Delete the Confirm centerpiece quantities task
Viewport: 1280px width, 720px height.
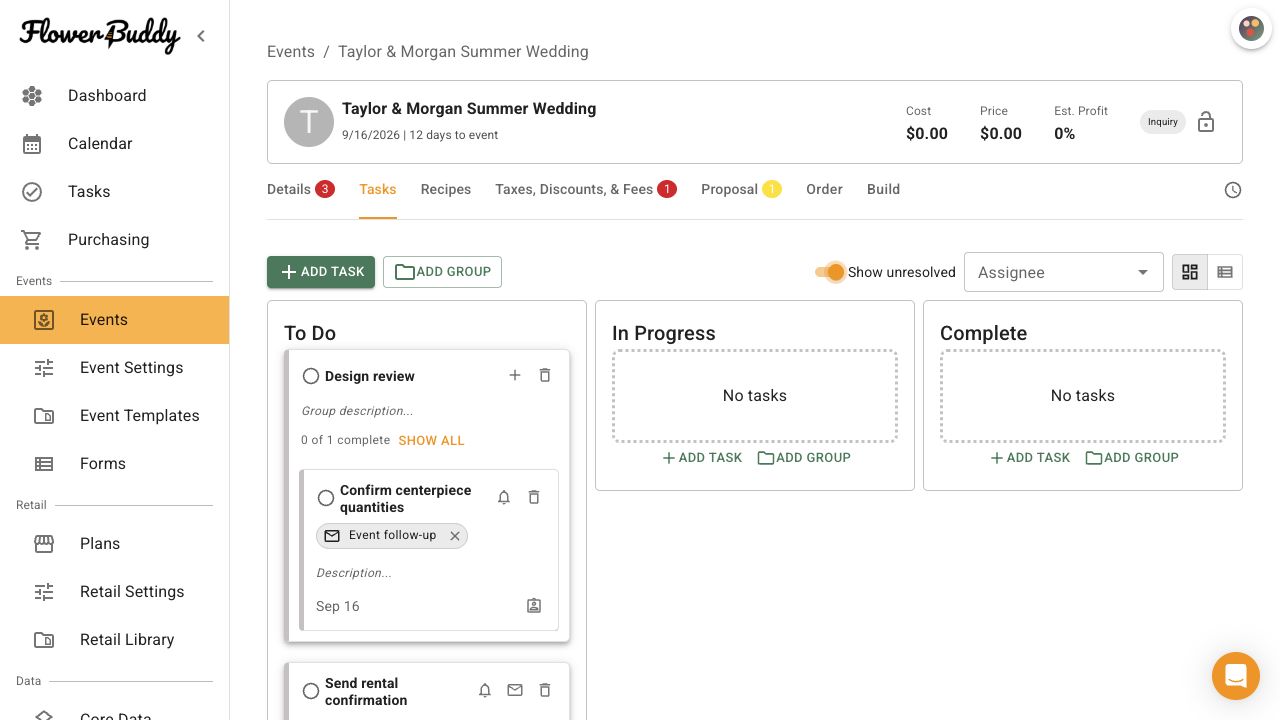tap(534, 497)
